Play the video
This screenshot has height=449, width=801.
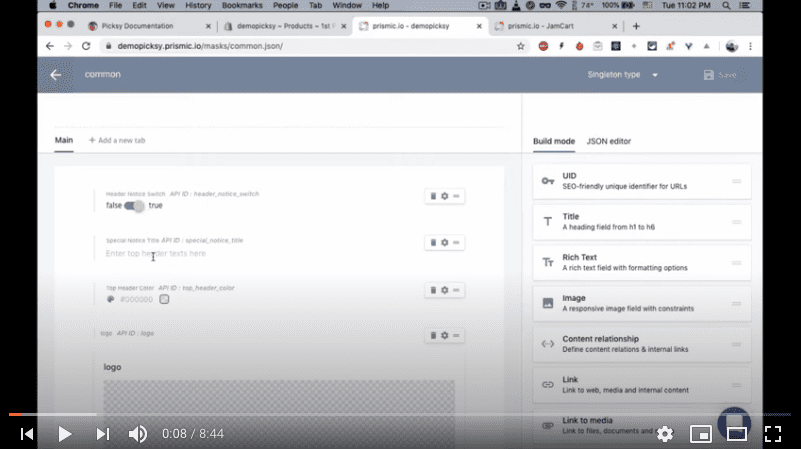pos(64,434)
